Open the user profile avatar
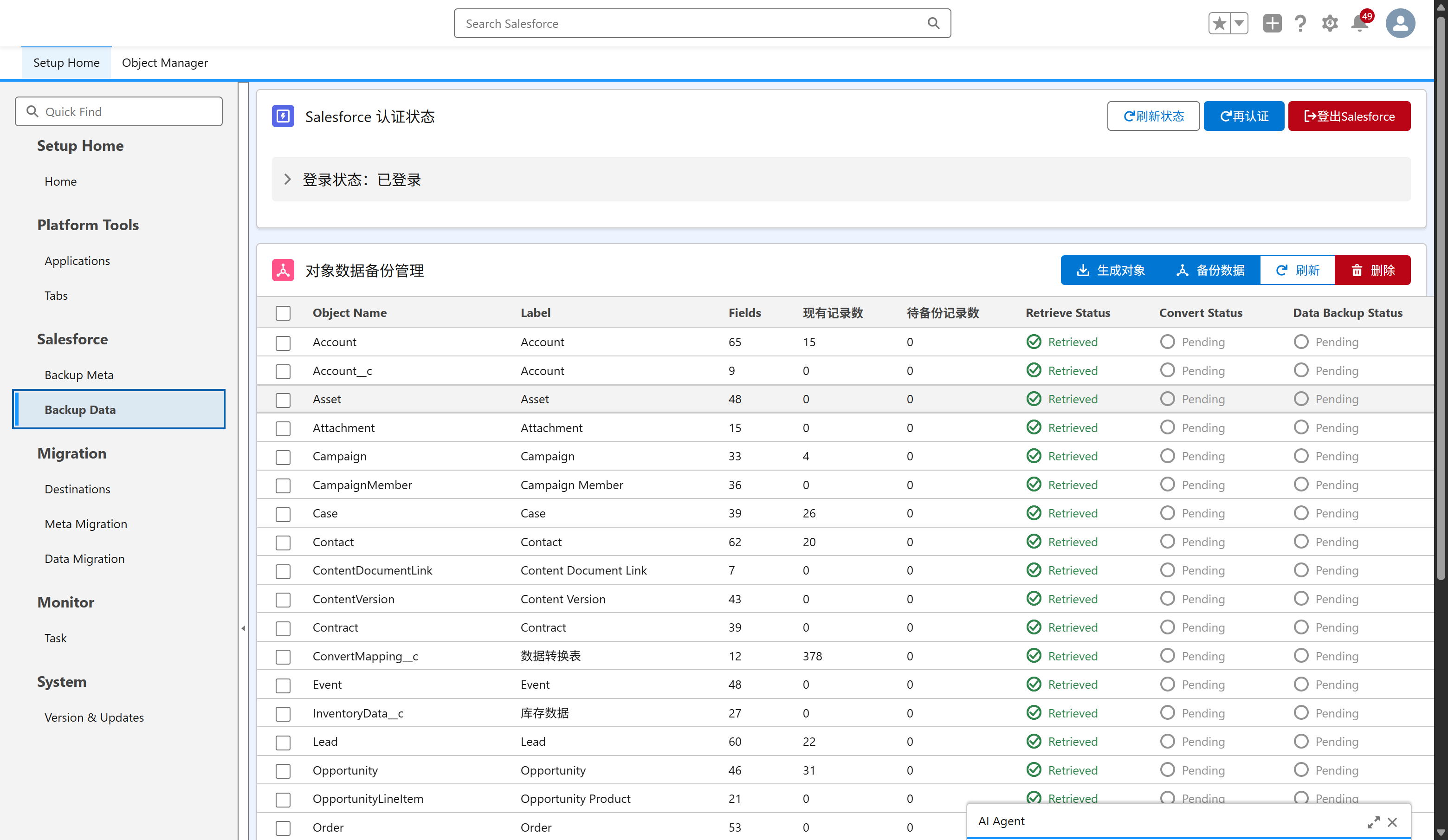The width and height of the screenshot is (1448, 840). point(1400,24)
